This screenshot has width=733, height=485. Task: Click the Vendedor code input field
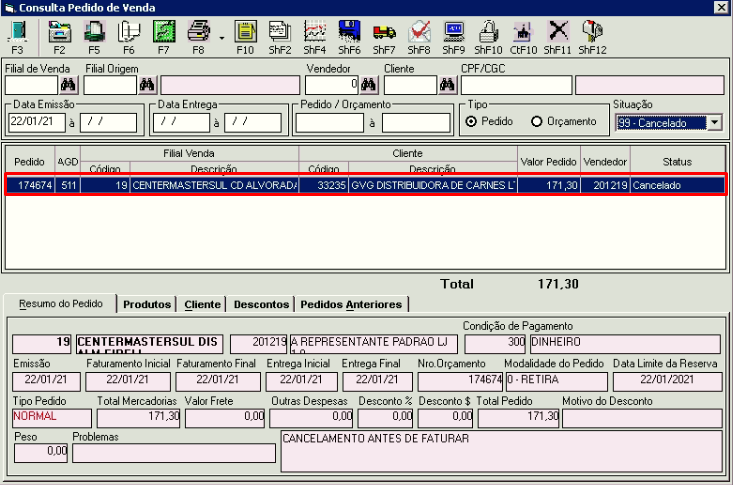[x=332, y=86]
